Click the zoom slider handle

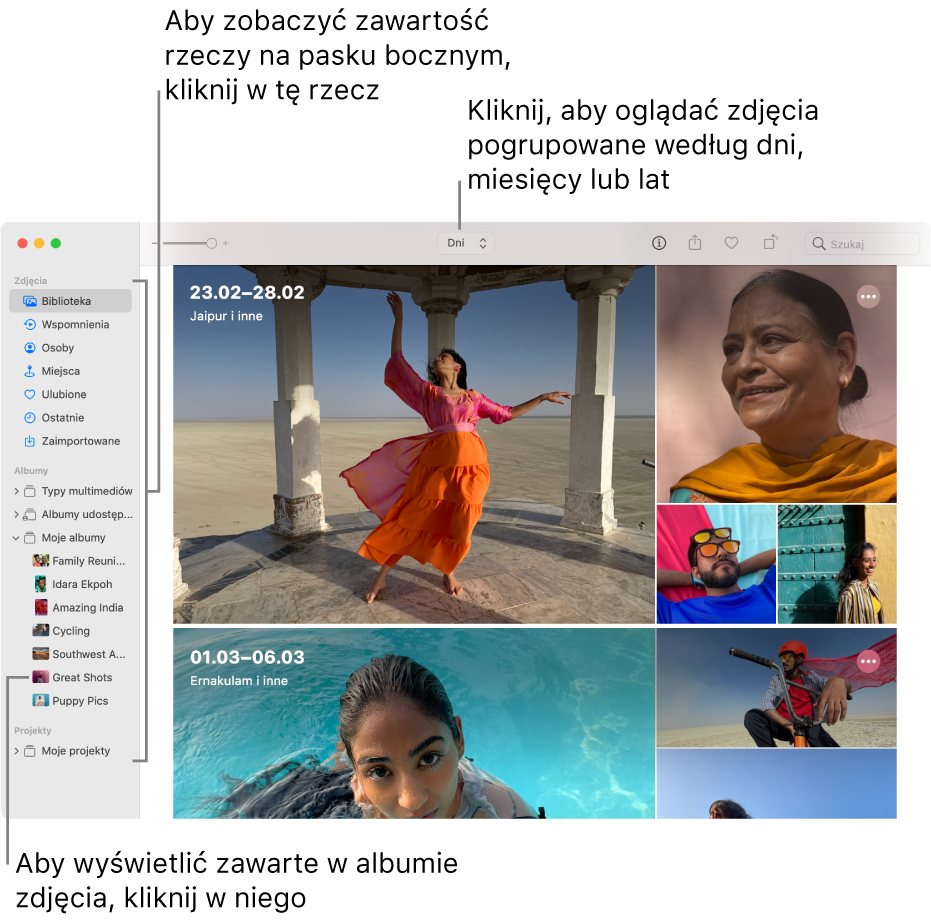tap(211, 243)
